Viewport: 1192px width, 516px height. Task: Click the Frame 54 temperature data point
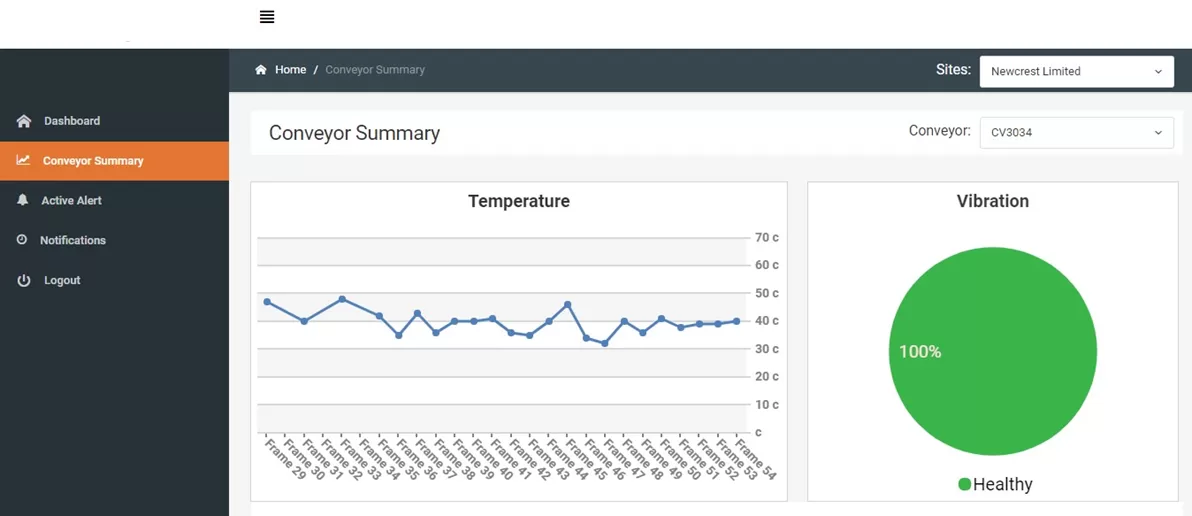coord(737,321)
